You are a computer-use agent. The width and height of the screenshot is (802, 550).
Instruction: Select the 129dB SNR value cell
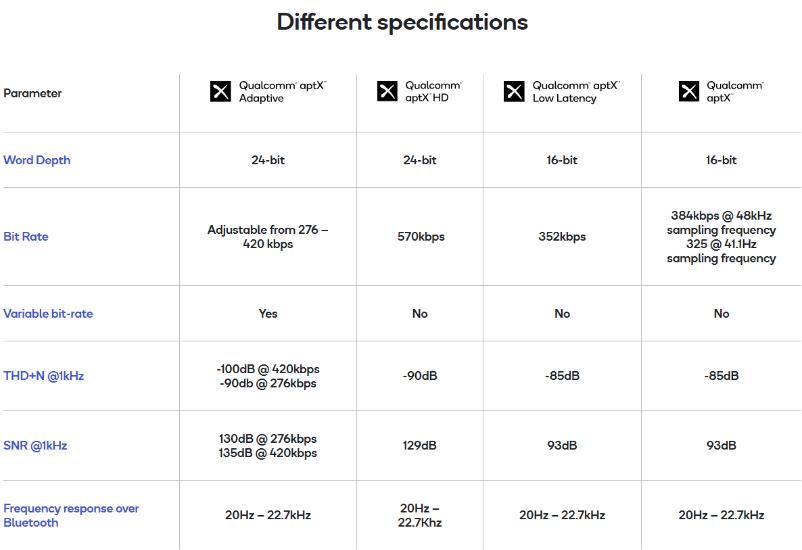tap(420, 446)
